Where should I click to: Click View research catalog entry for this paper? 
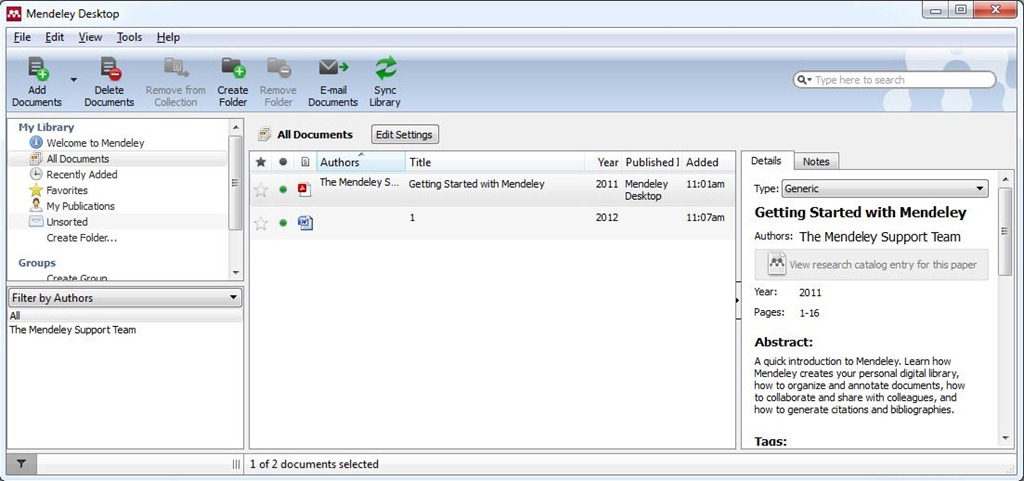(x=871, y=264)
